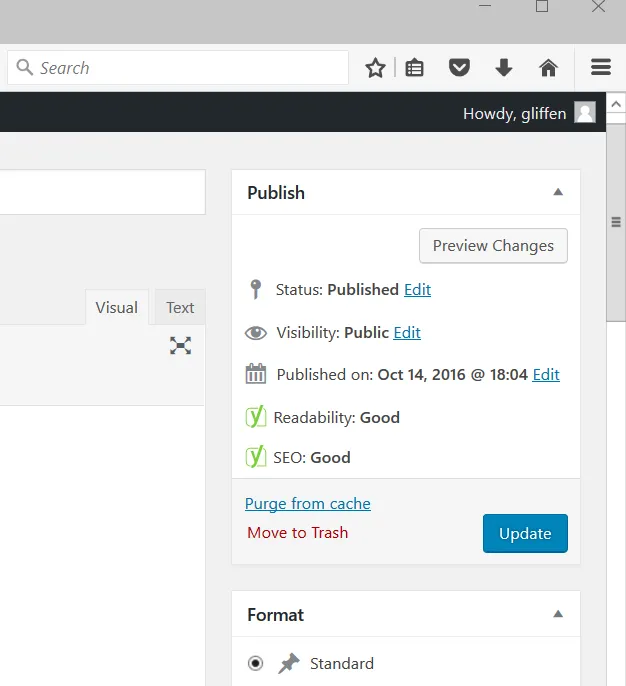Toggle distraction-free writing mode icon
Viewport: 626px width, 686px height.
pos(180,345)
